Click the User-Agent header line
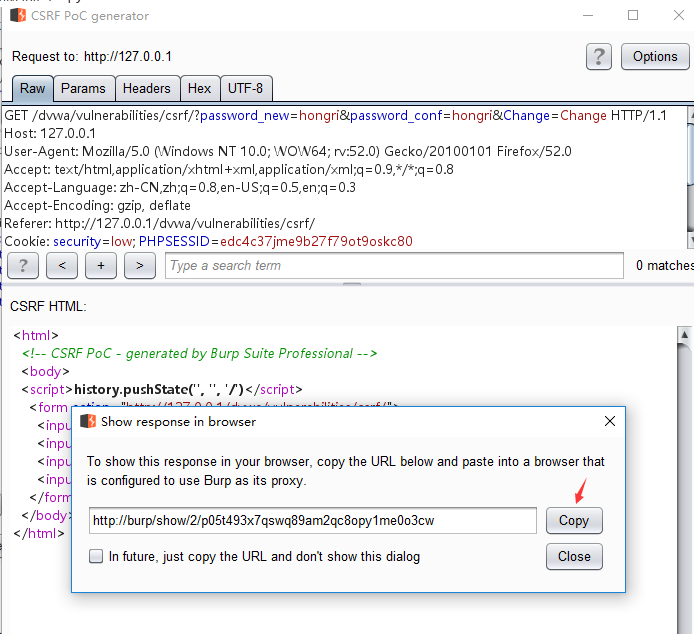Viewport: 694px width, 634px height. (x=288, y=151)
